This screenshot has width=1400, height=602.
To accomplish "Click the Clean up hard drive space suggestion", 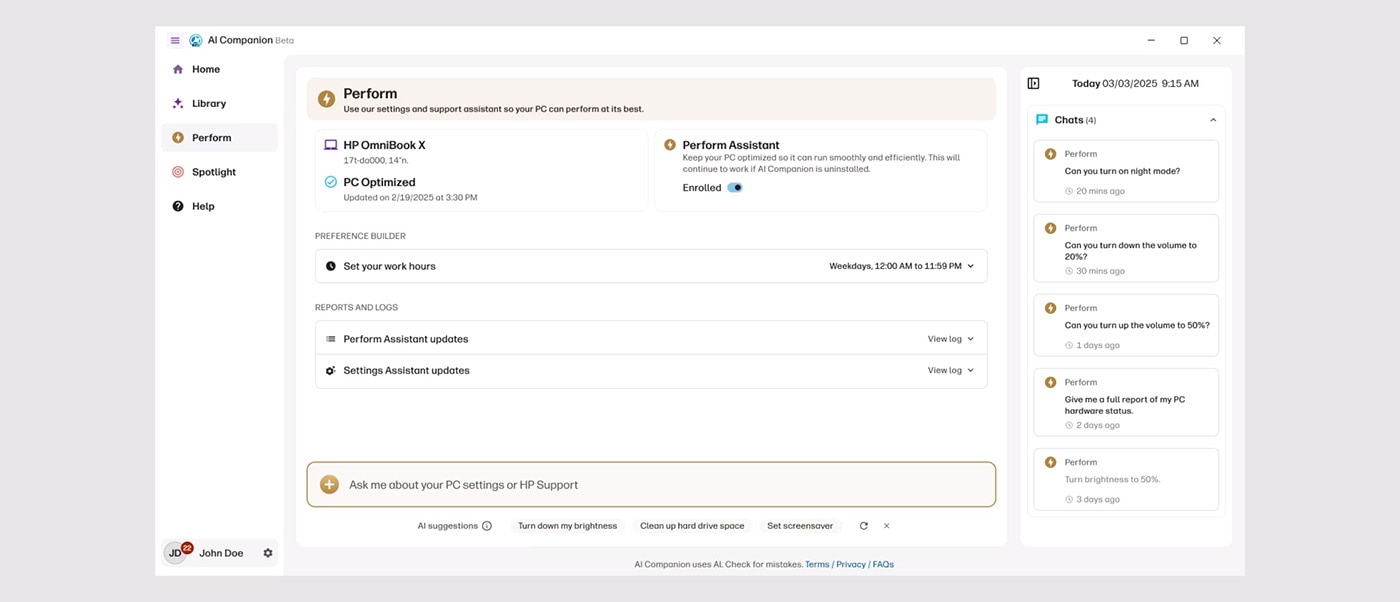I will [x=692, y=525].
